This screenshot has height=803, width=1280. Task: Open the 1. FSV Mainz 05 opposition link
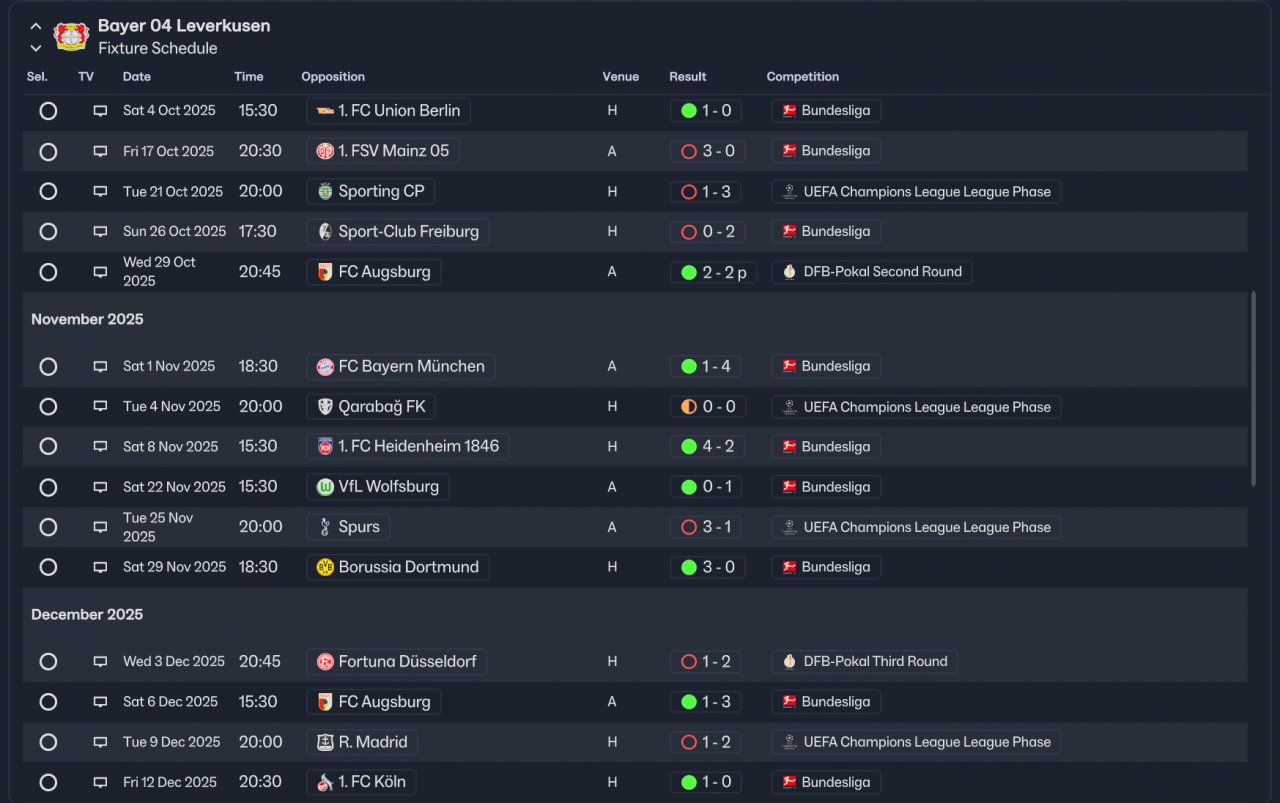pos(393,151)
